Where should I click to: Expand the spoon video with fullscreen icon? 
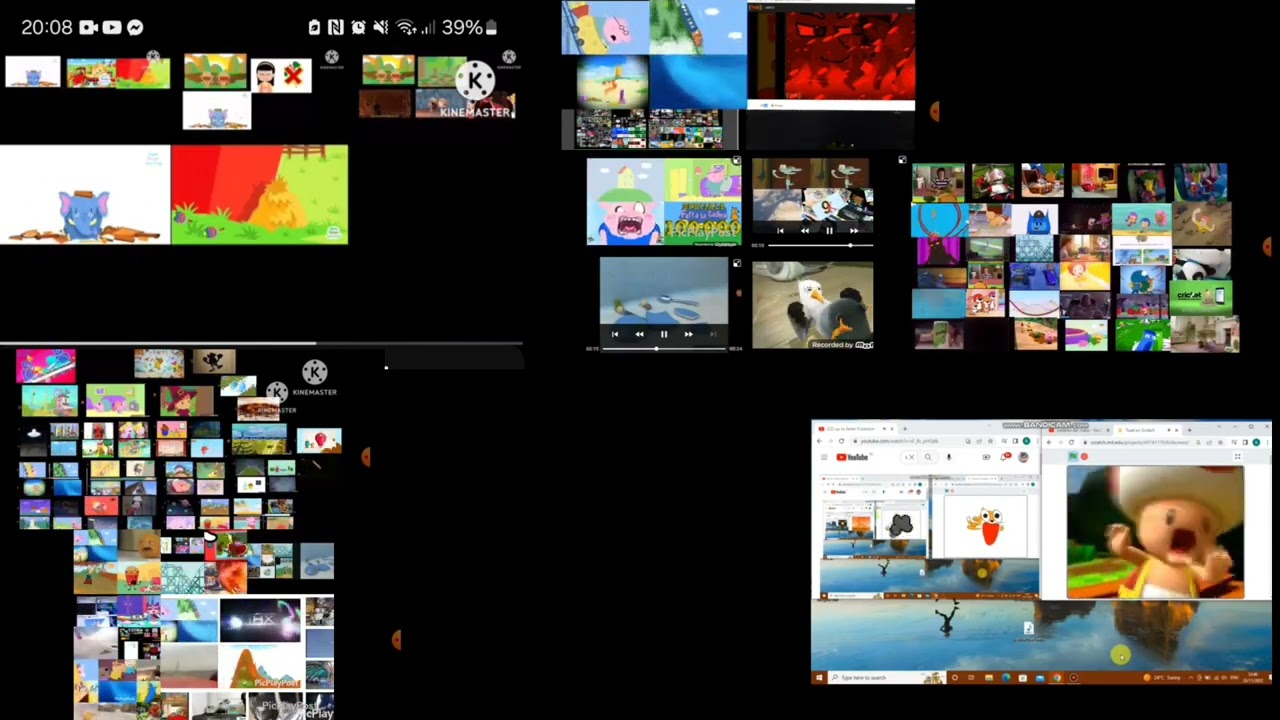pyautogui.click(x=737, y=263)
